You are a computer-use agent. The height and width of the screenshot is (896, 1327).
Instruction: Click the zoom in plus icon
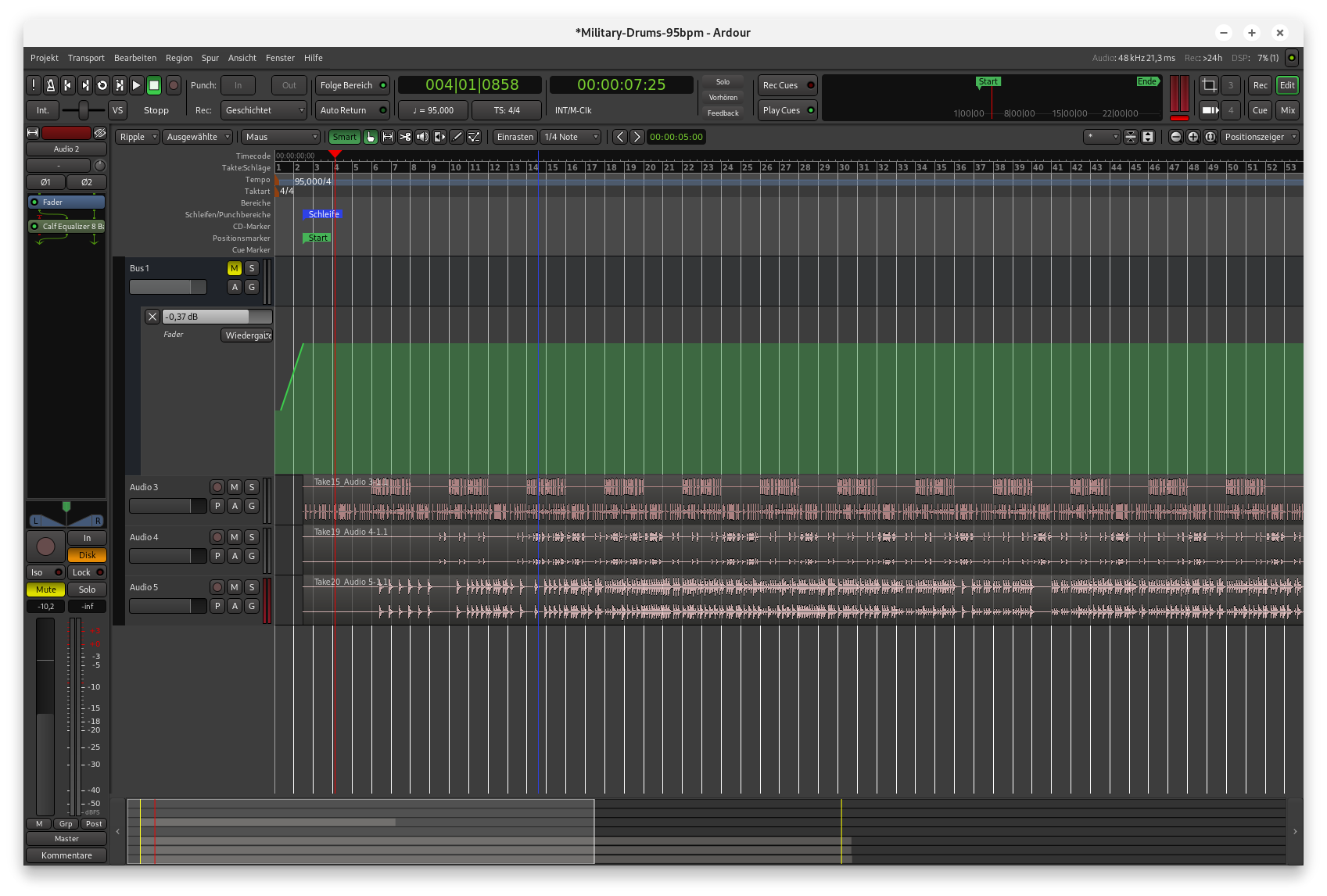(1193, 137)
